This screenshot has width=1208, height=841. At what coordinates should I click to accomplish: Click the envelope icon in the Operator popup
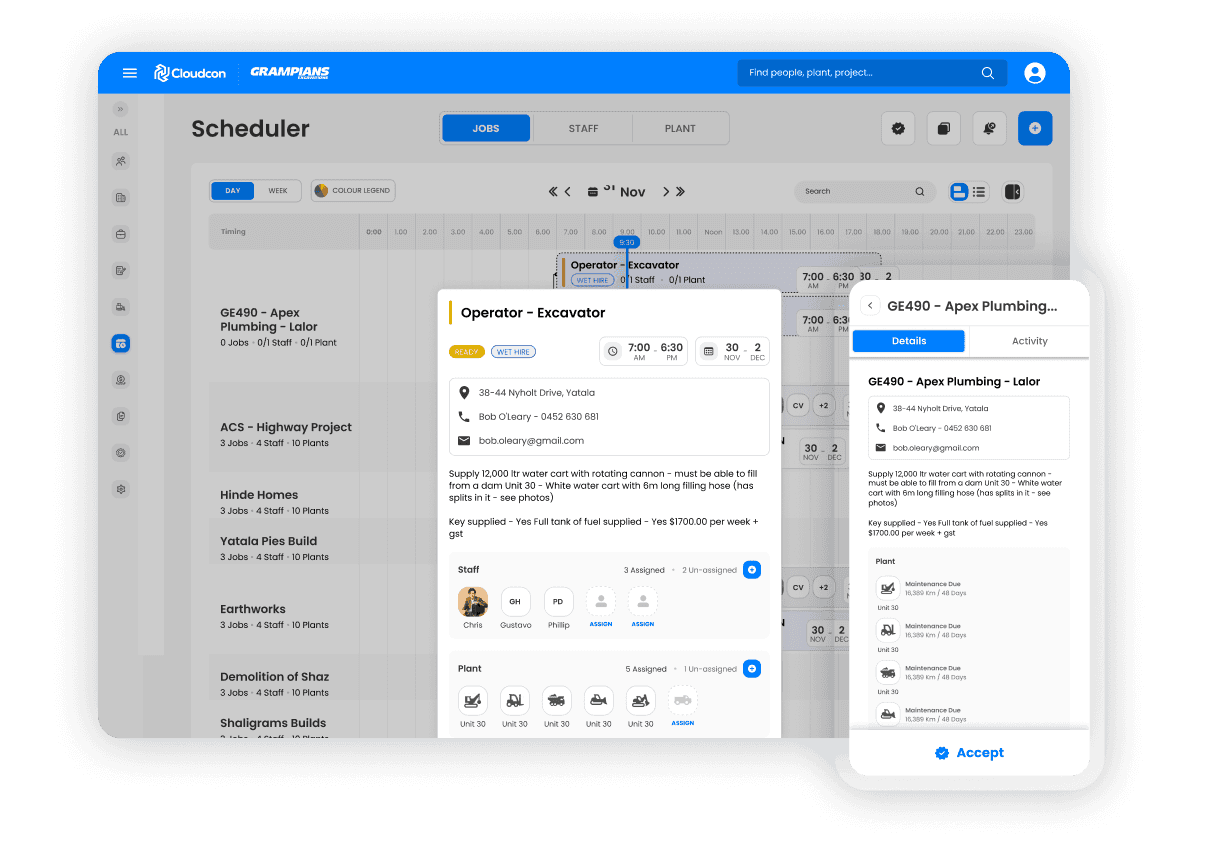click(464, 441)
